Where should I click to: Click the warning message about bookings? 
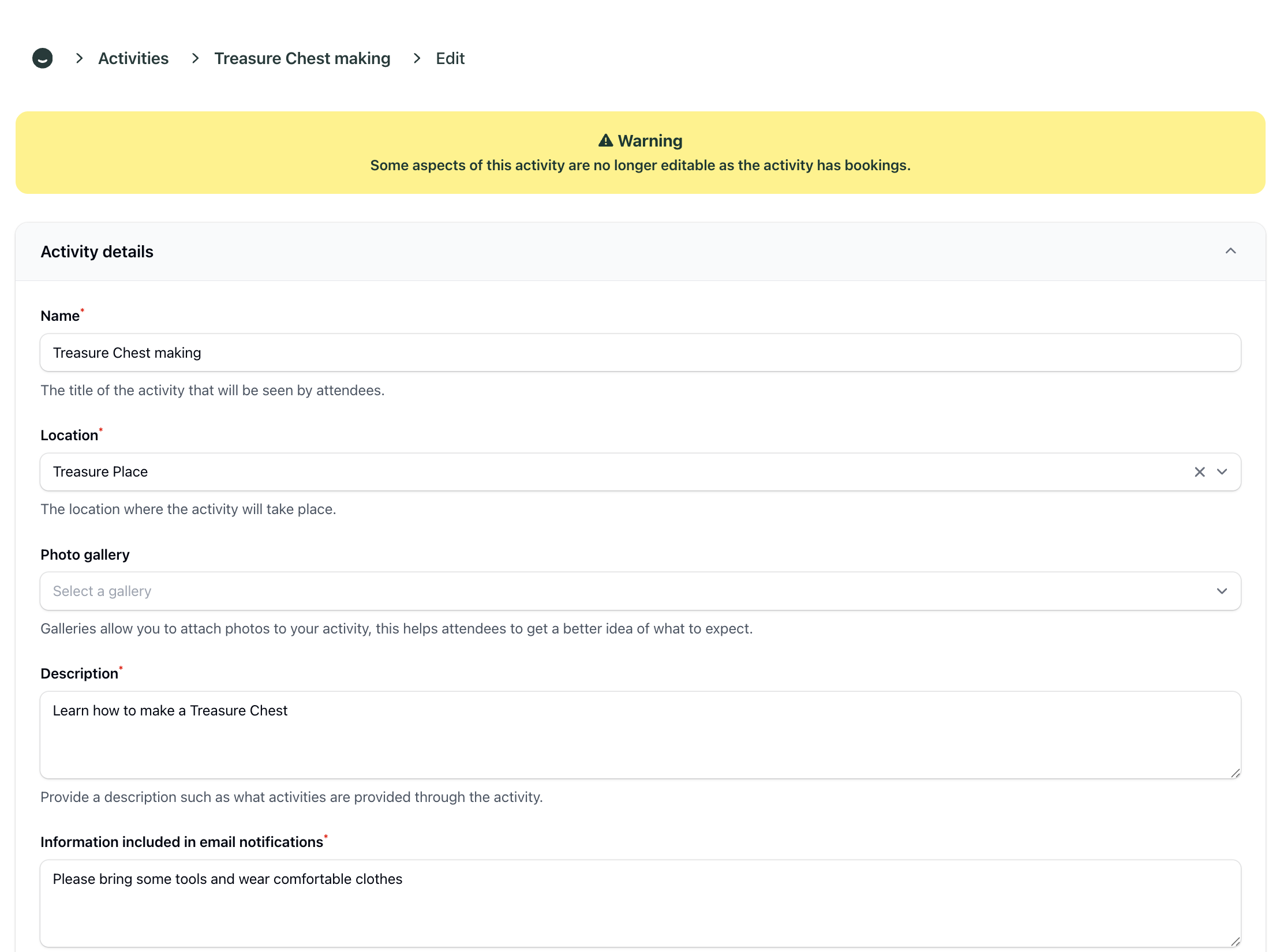coord(640,166)
